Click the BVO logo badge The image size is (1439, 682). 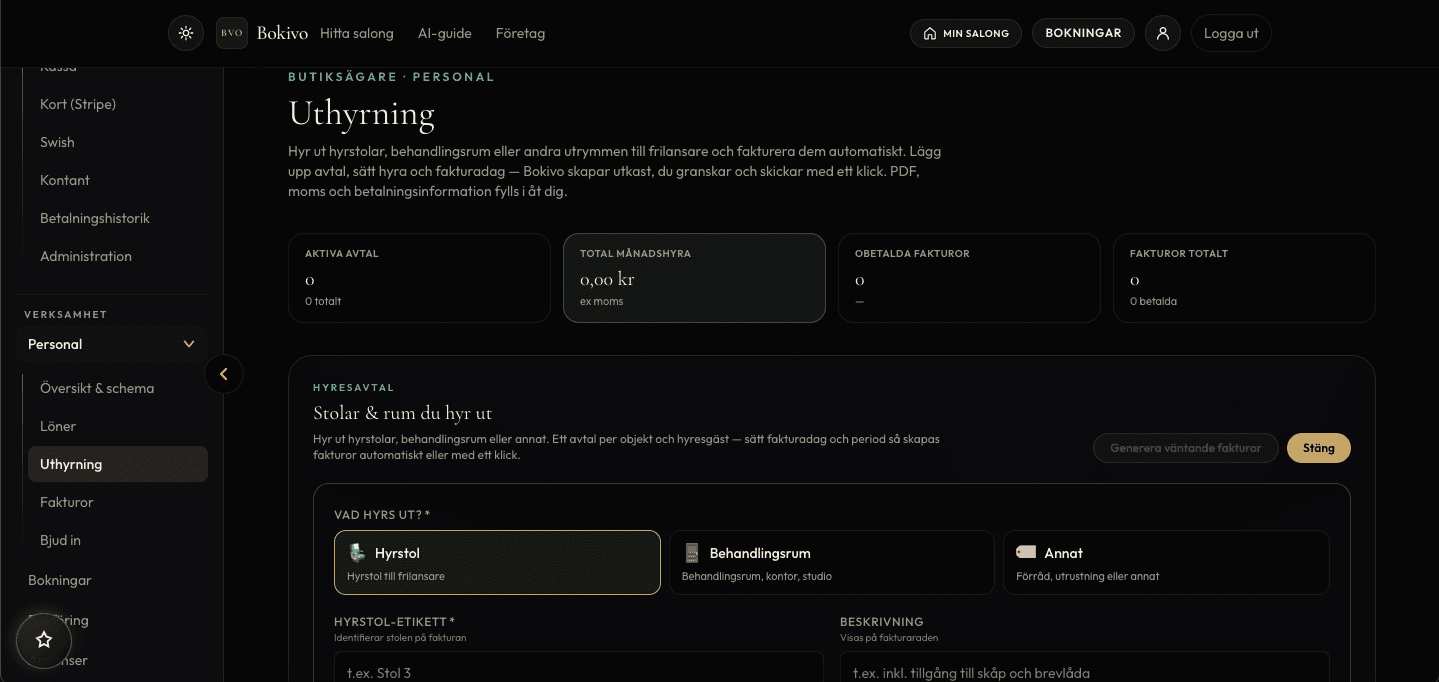click(x=232, y=33)
